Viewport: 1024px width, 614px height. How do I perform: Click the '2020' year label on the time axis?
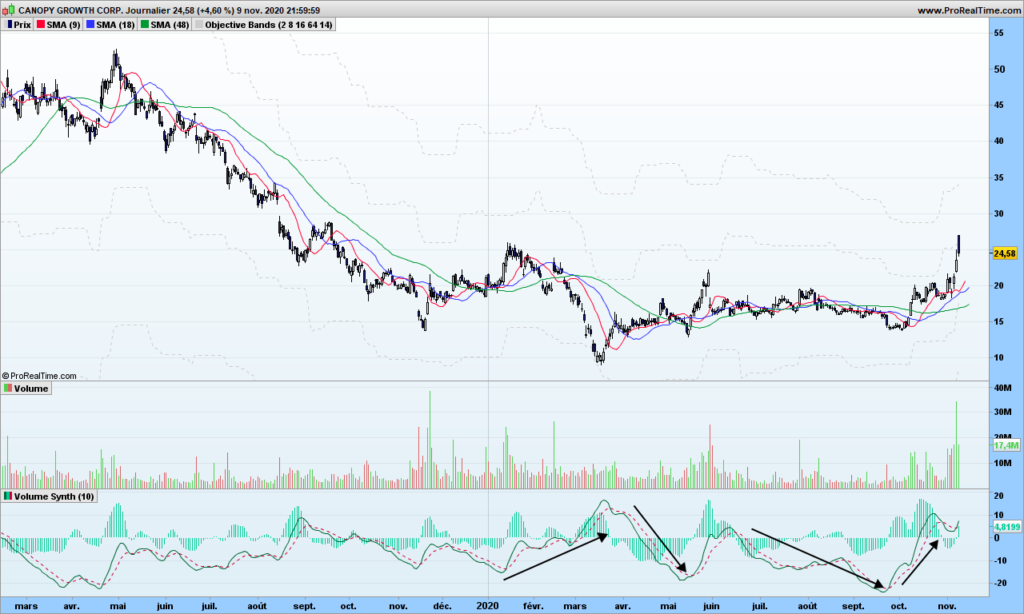[488, 606]
